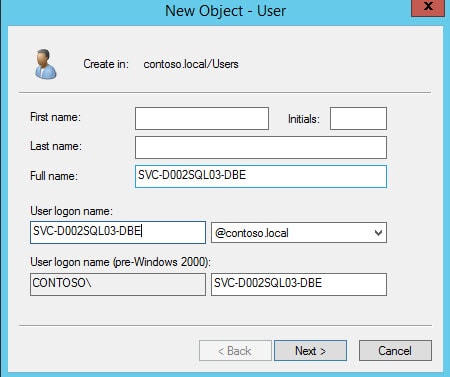Viewport: 450px width, 377px height.
Task: Click the Full name input box
Action: click(x=261, y=176)
